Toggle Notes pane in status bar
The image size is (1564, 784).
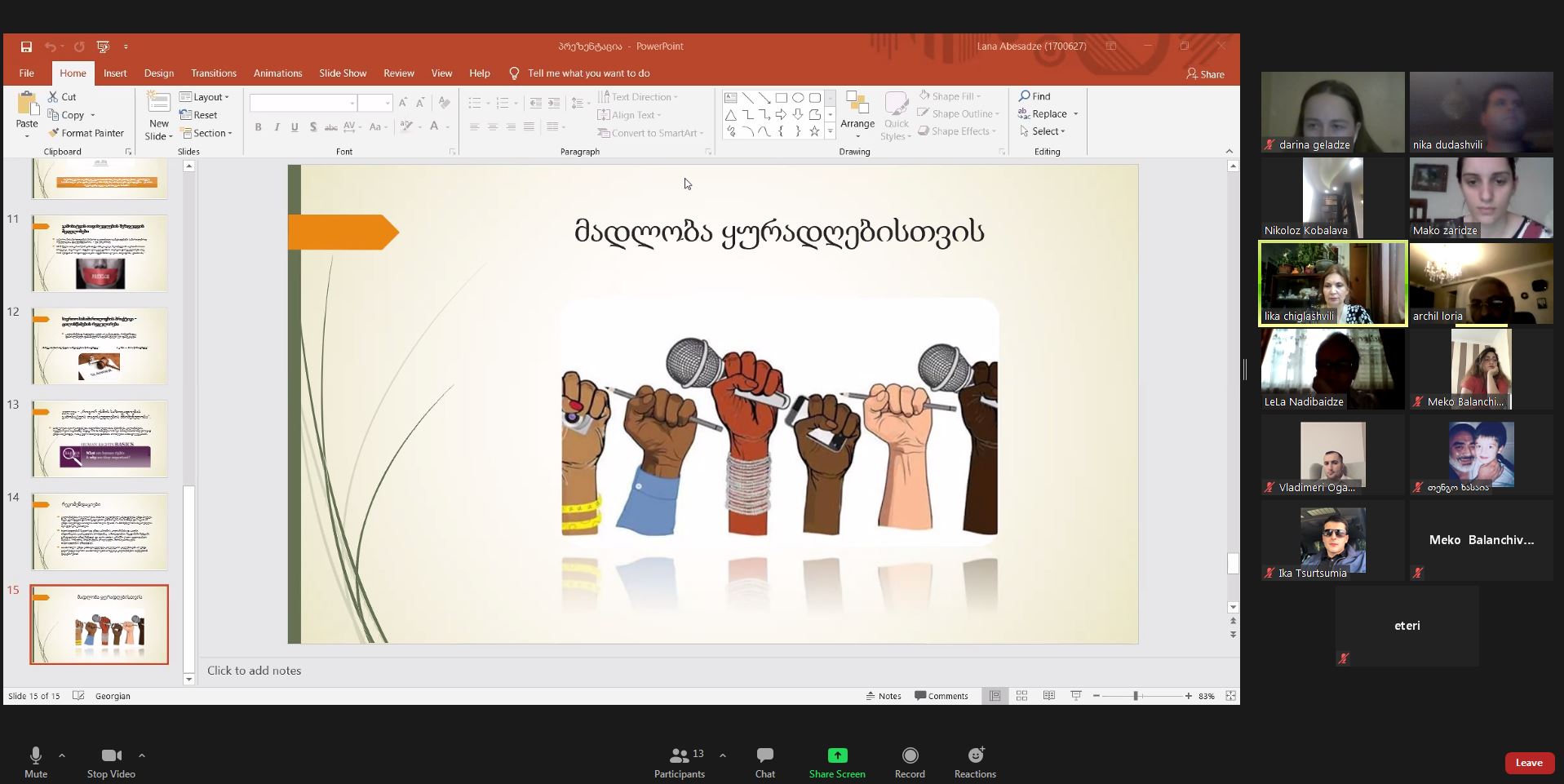(x=884, y=696)
